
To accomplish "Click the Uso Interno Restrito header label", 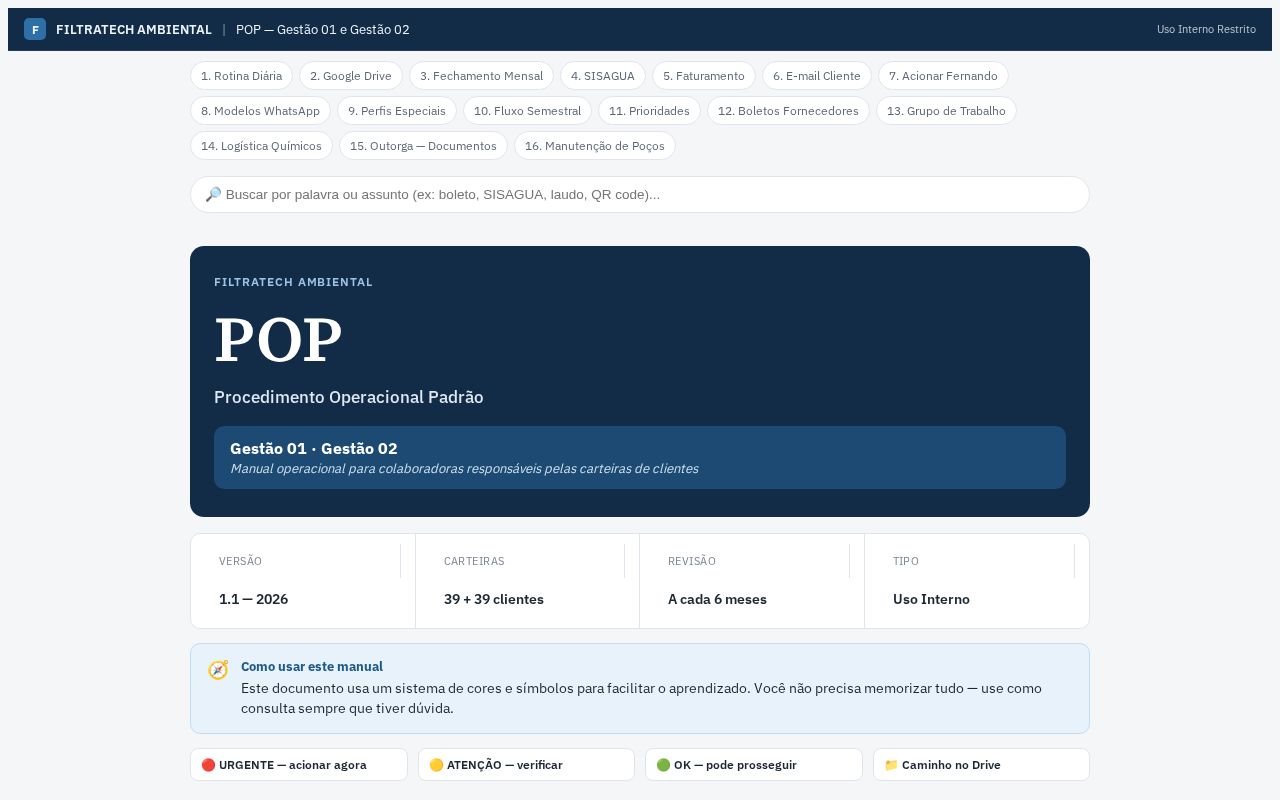I will (1206, 30).
